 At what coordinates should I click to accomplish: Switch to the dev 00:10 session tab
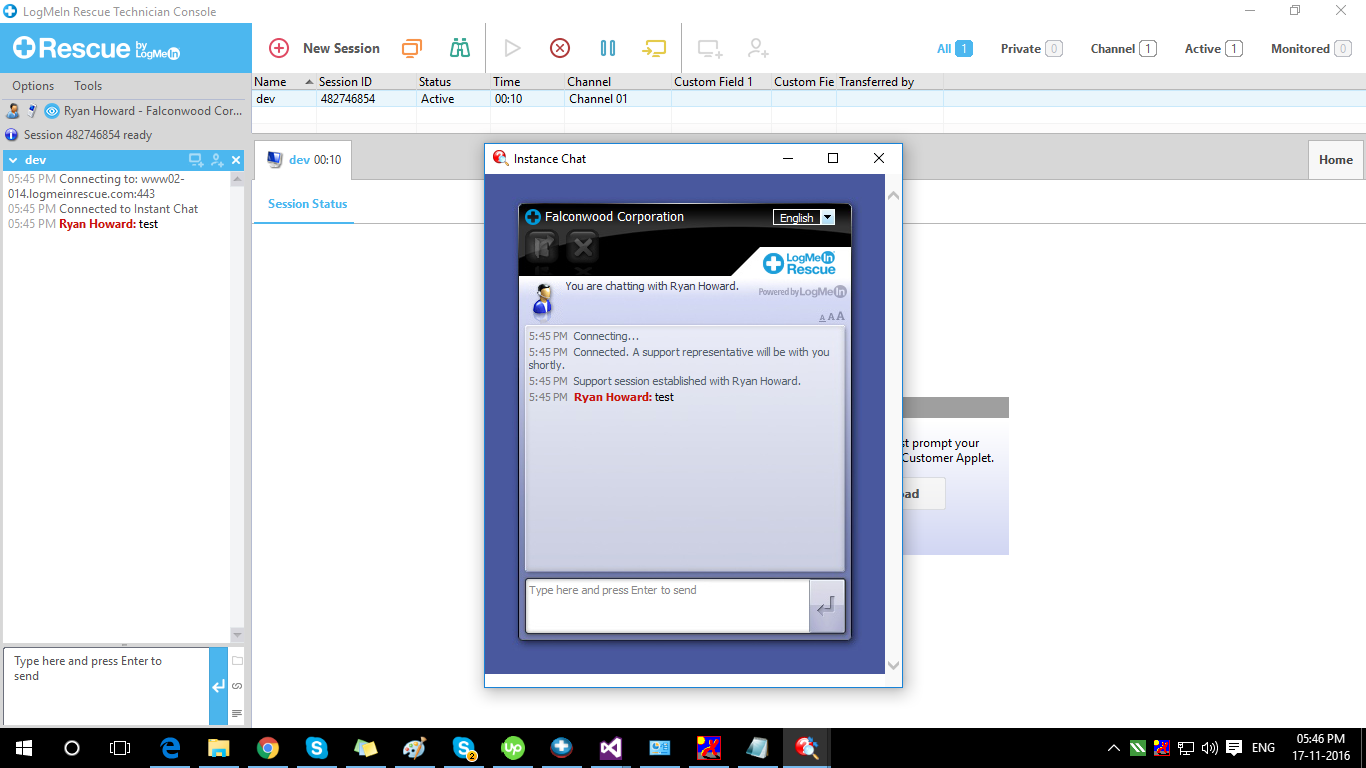point(304,160)
